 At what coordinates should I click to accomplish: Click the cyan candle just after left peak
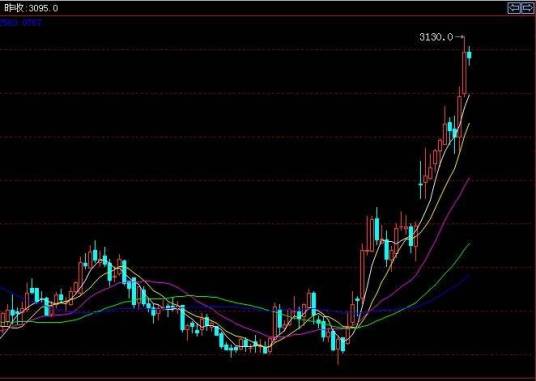105,260
